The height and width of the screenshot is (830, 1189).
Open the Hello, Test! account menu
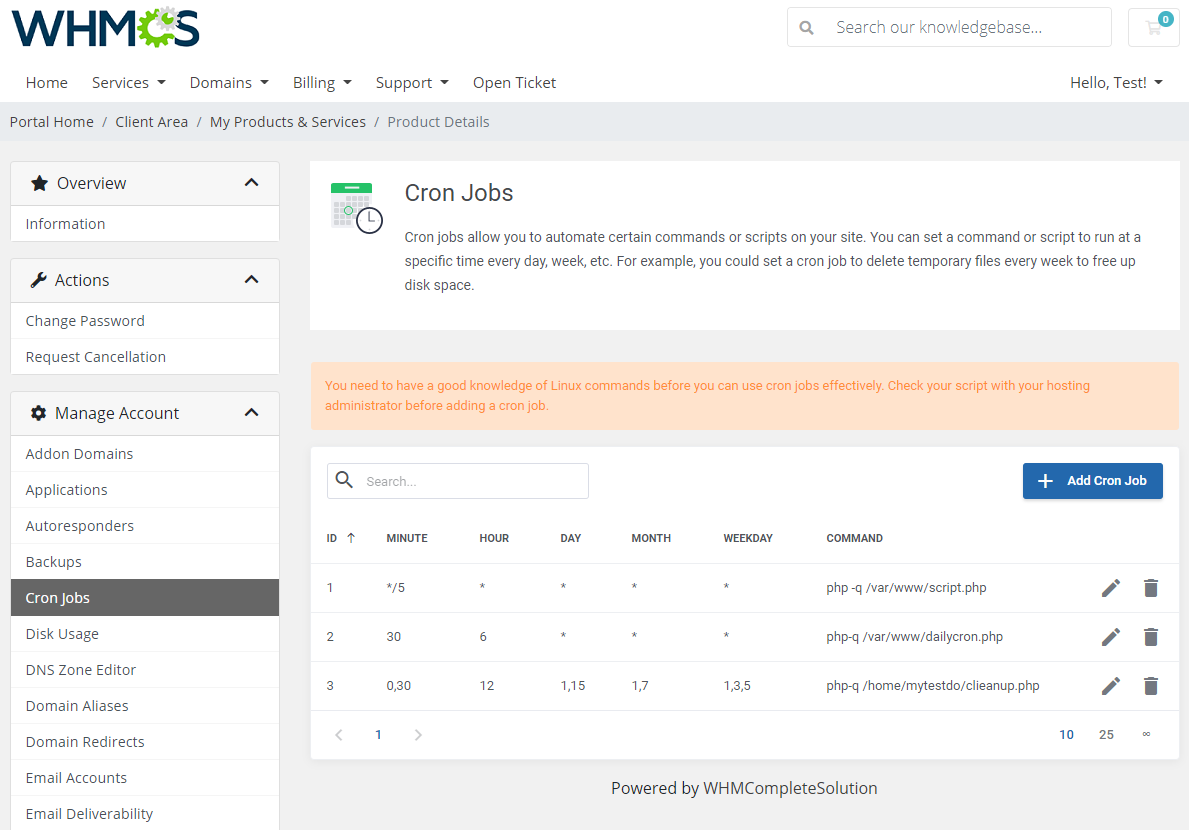[x=1115, y=82]
